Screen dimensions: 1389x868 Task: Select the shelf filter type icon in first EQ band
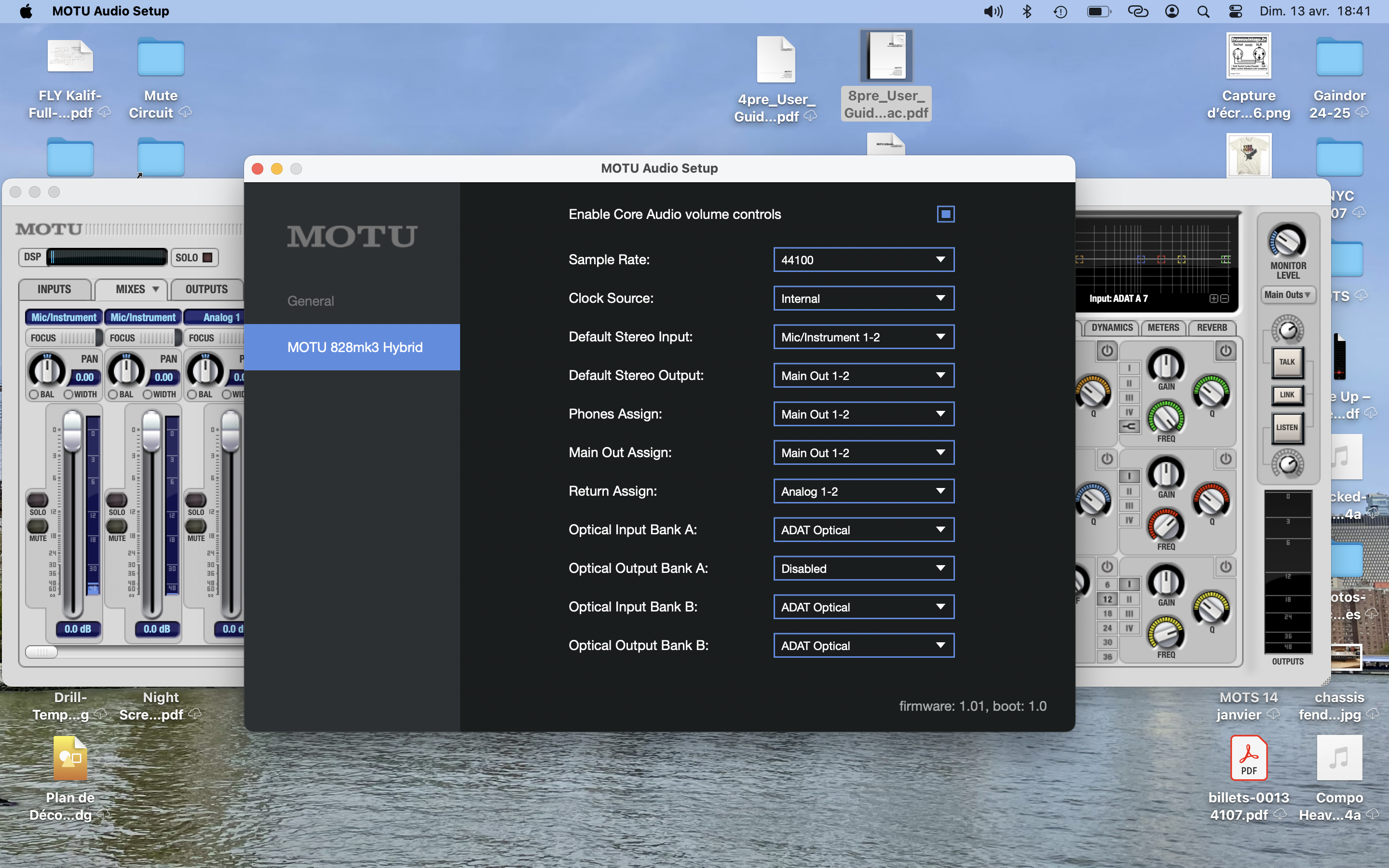click(1129, 427)
